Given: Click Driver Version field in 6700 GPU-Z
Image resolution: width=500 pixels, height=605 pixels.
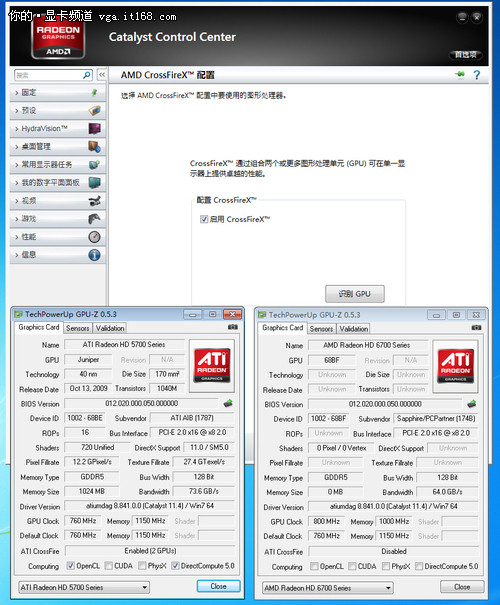Looking at the screenshot, I should [393, 506].
